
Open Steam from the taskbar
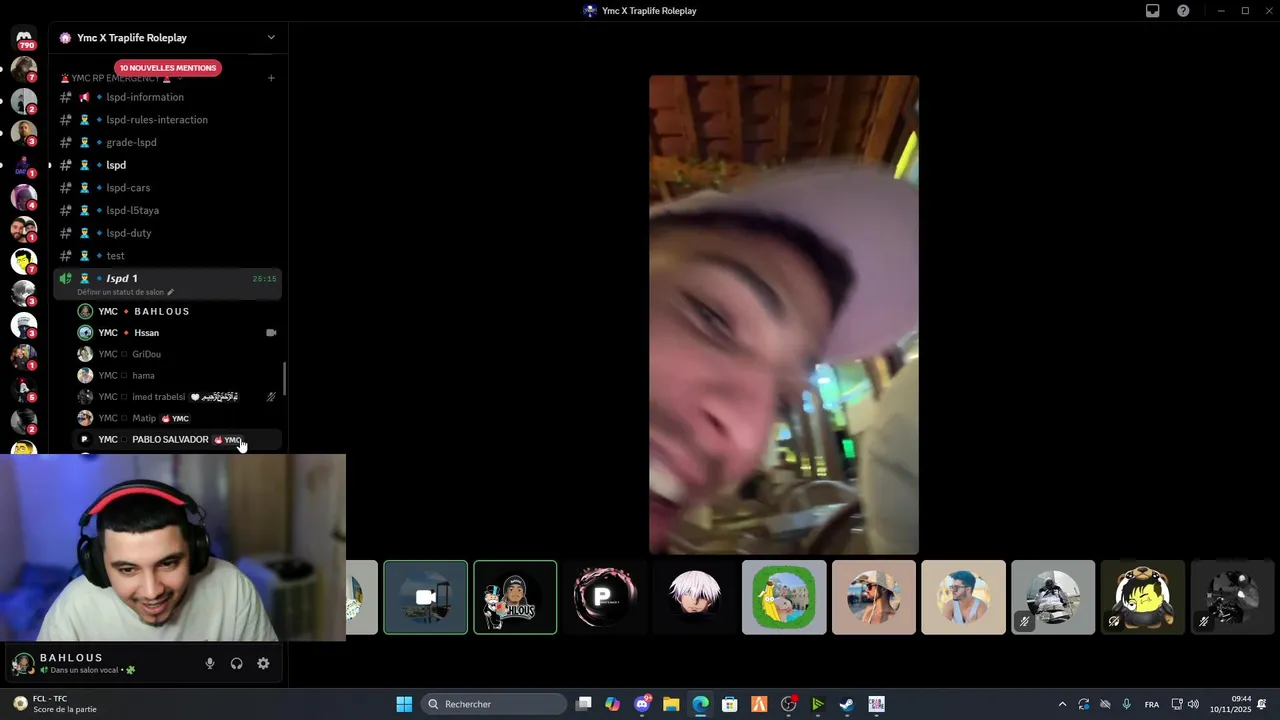(847, 704)
